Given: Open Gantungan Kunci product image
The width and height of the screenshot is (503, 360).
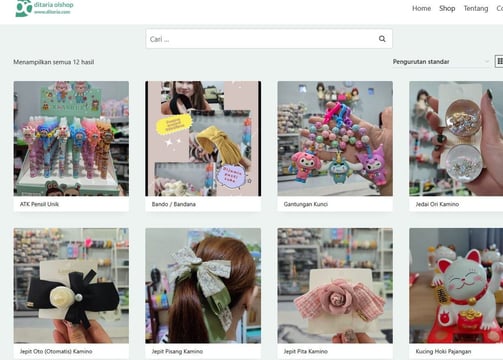Looking at the screenshot, I should click(x=335, y=138).
